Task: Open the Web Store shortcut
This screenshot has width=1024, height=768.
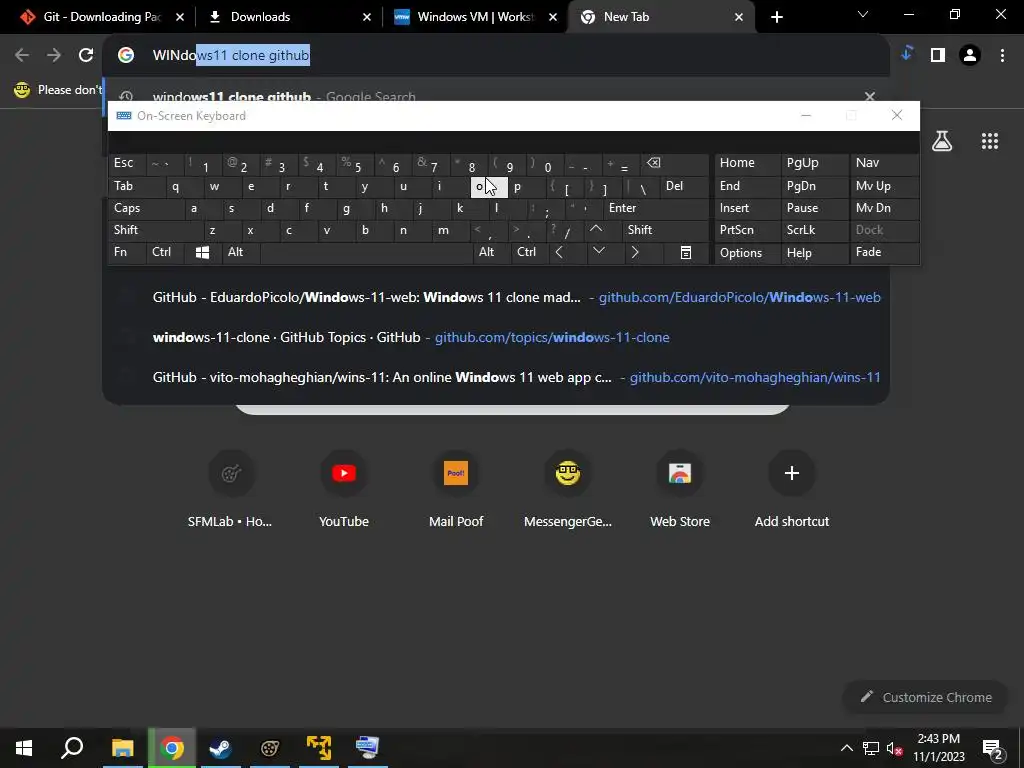Action: point(680,488)
